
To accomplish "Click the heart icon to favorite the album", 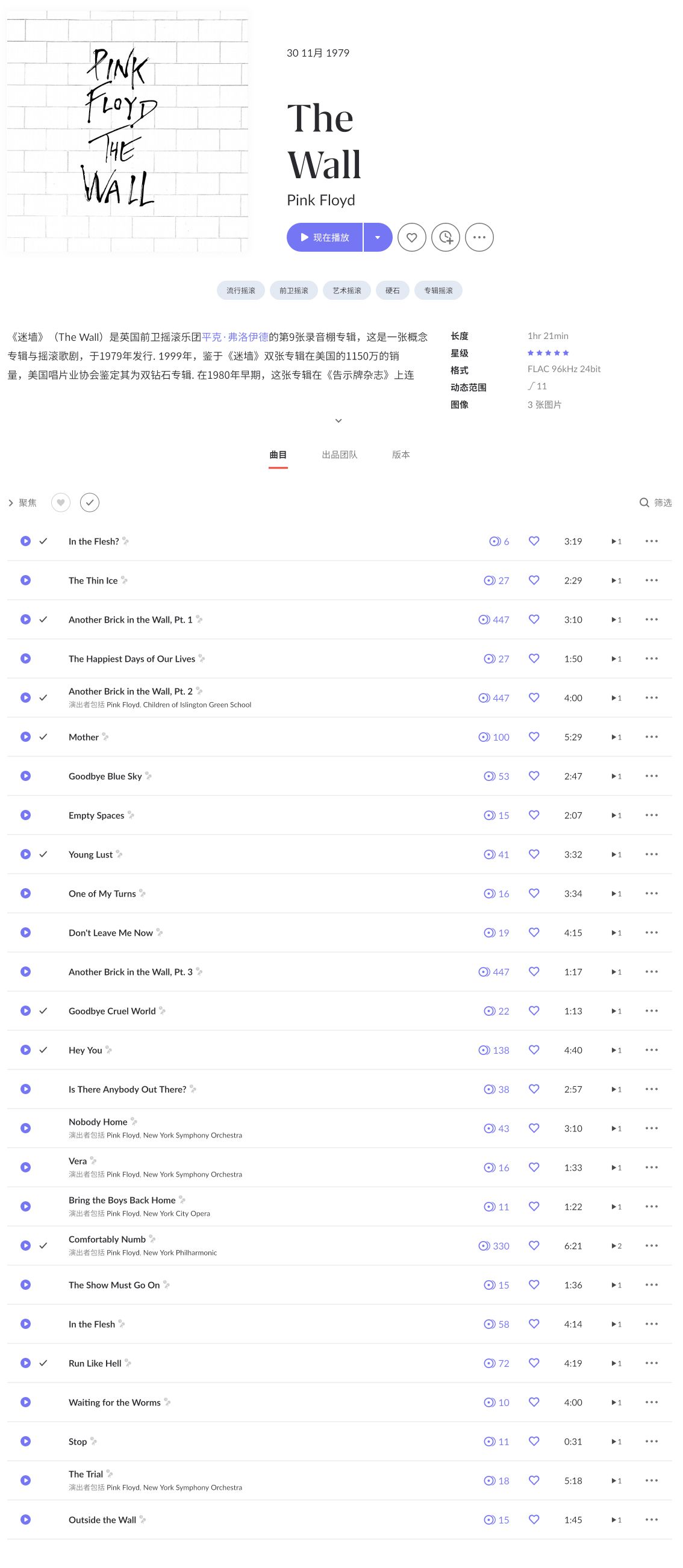I will [411, 237].
